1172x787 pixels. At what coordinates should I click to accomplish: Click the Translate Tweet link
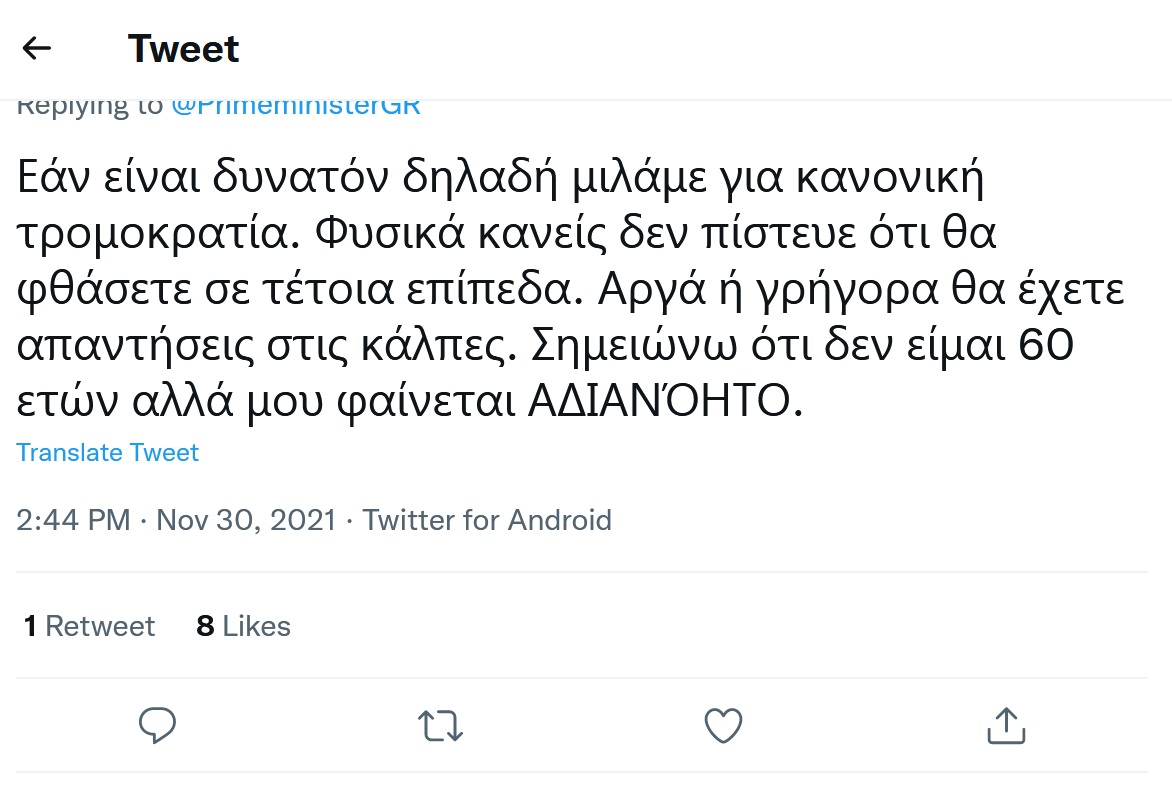click(108, 452)
